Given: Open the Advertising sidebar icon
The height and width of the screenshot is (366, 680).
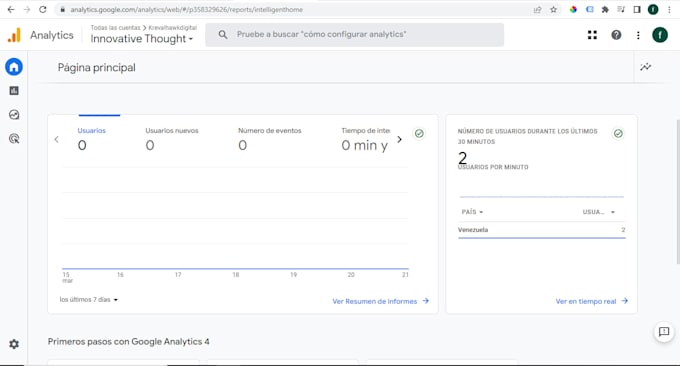Looking at the screenshot, I should (14, 139).
